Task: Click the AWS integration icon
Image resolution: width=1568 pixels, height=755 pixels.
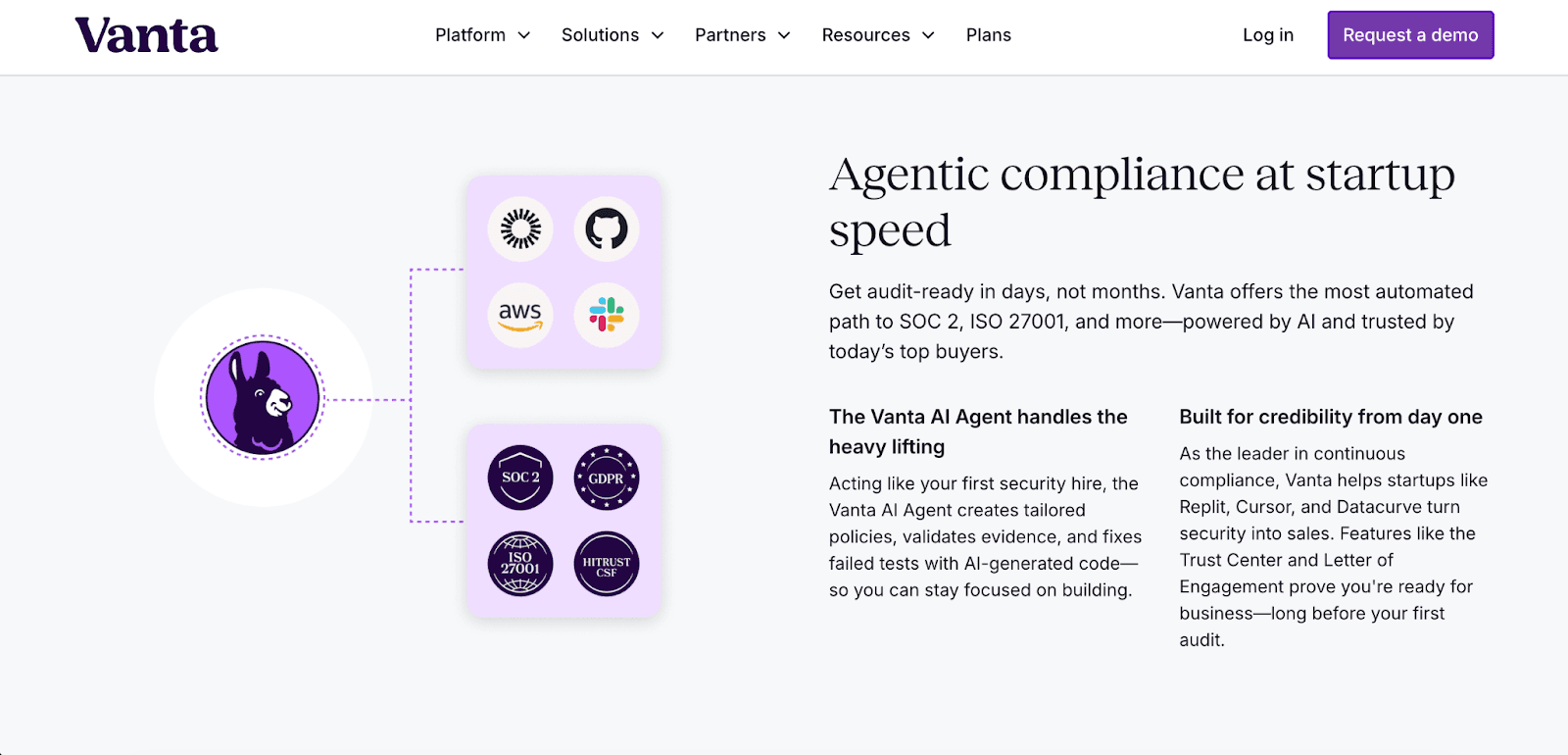Action: click(x=520, y=316)
